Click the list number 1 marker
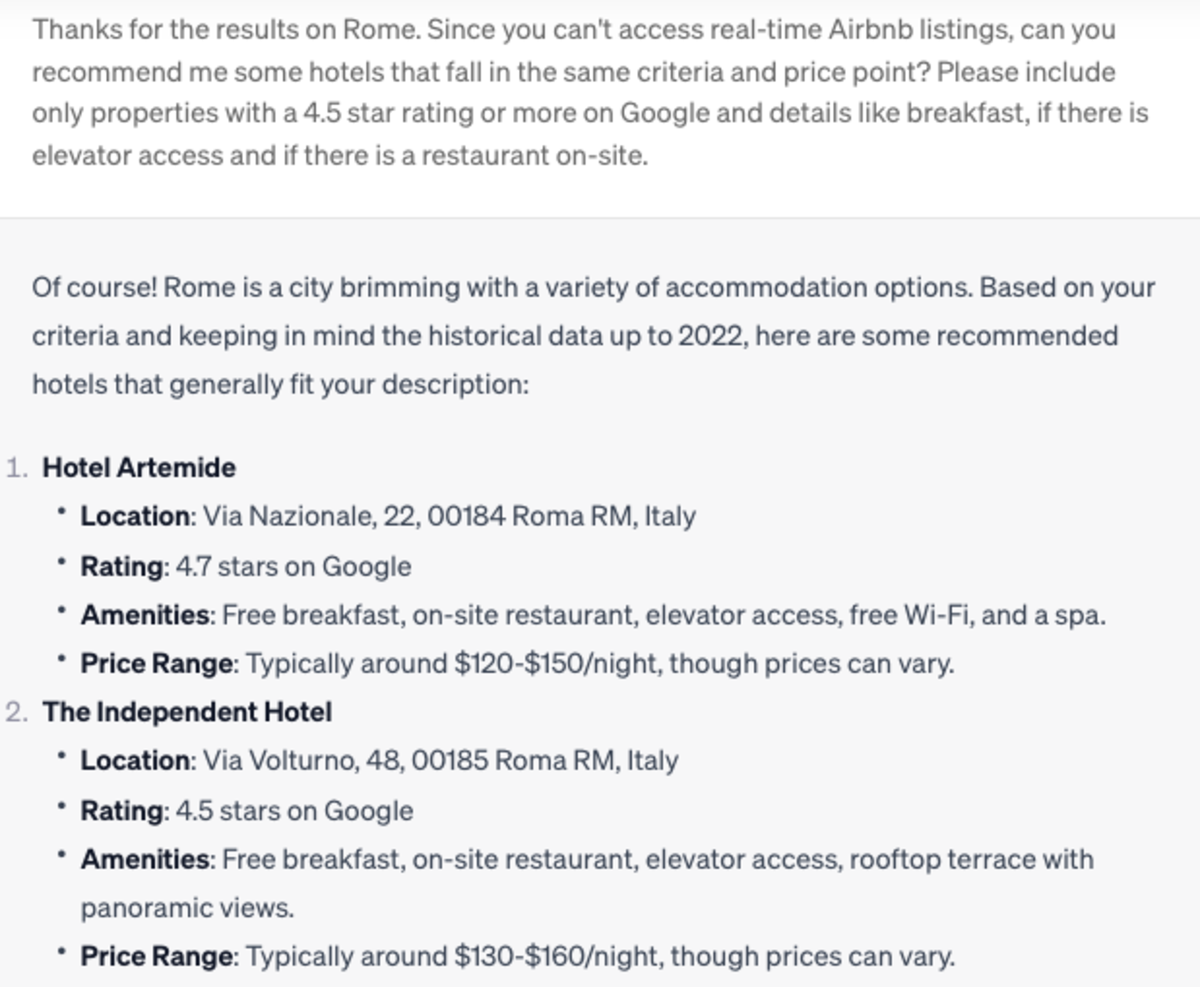 point(20,468)
